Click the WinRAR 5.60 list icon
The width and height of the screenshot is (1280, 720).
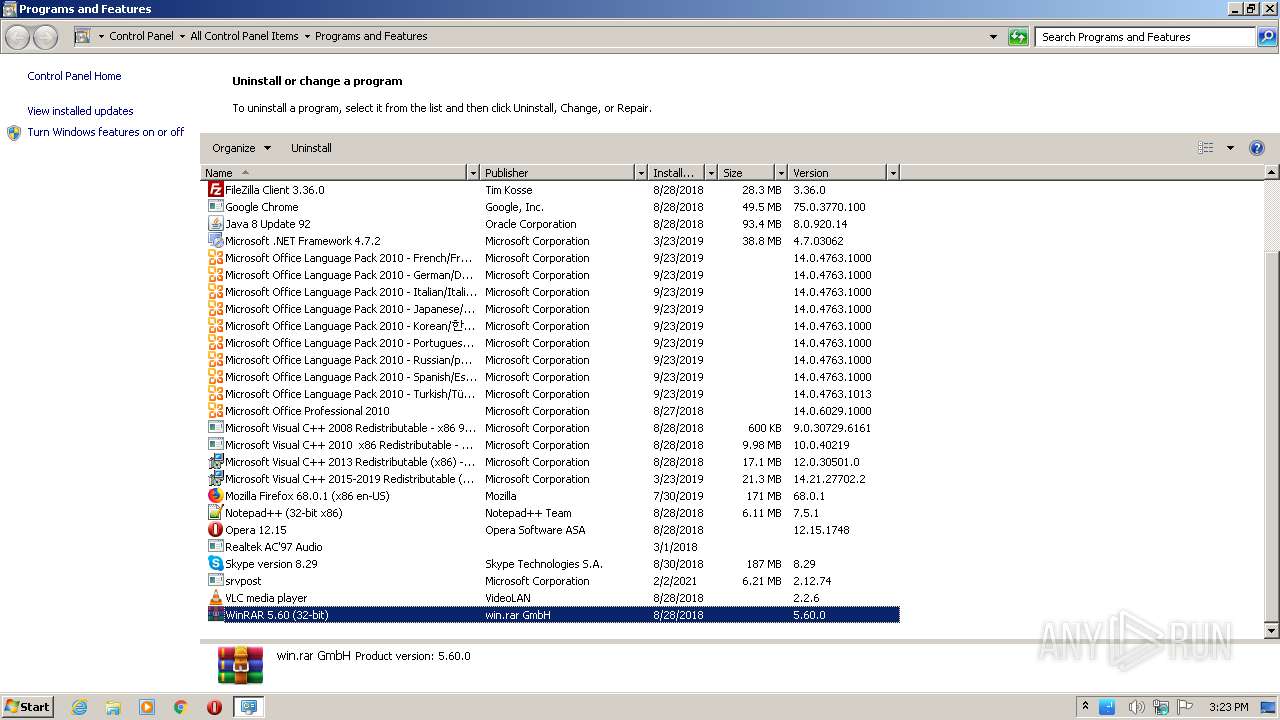215,614
